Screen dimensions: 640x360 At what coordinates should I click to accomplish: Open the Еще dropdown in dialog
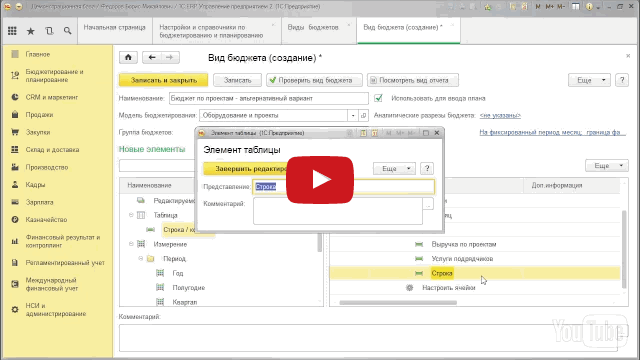(x=394, y=169)
